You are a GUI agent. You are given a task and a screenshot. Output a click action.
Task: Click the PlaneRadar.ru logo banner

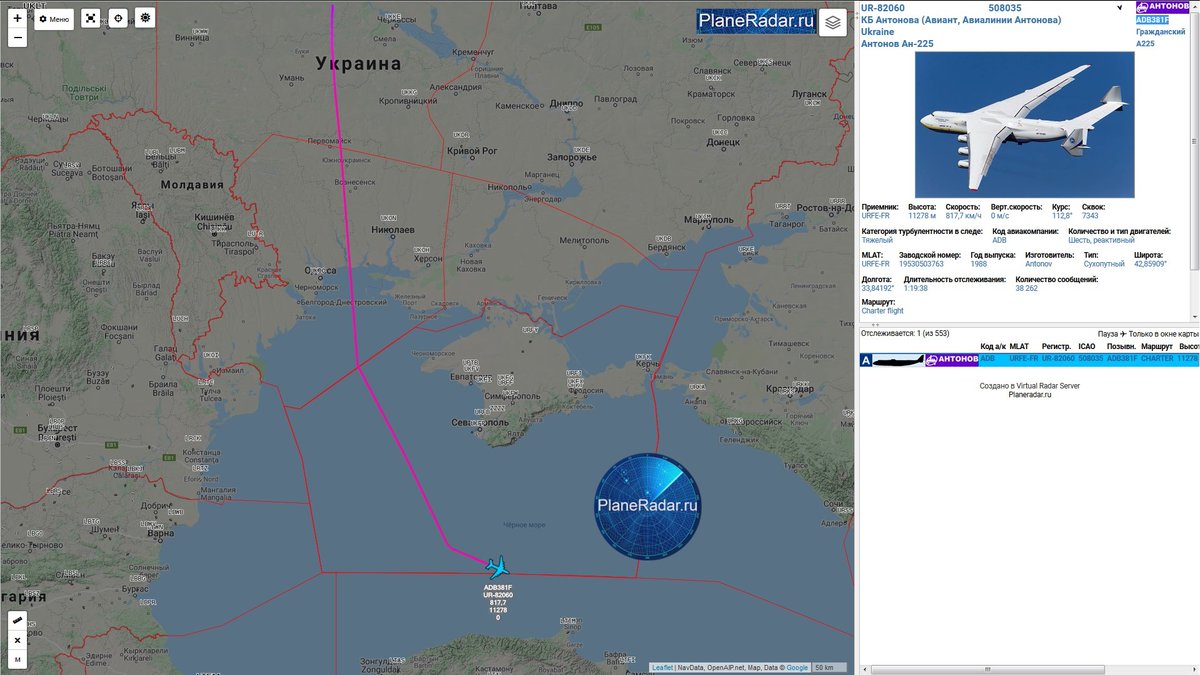pyautogui.click(x=757, y=21)
